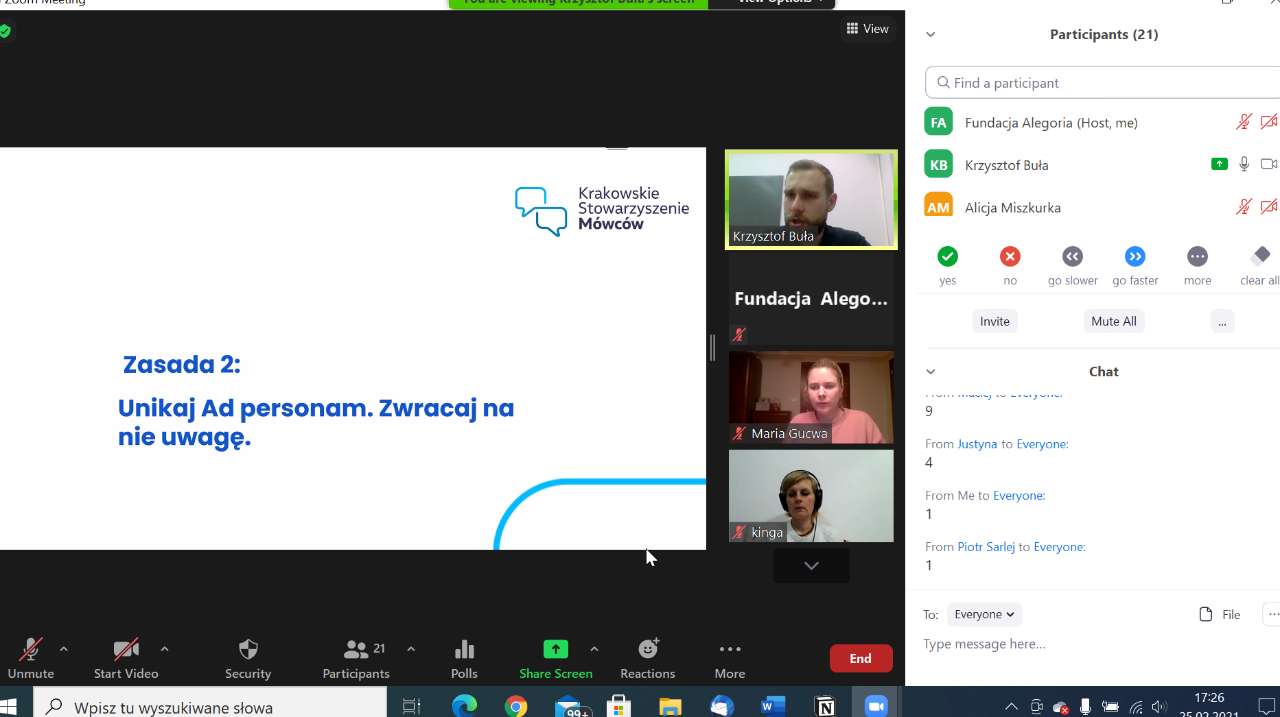
Task: Click the Invite button
Action: point(994,321)
